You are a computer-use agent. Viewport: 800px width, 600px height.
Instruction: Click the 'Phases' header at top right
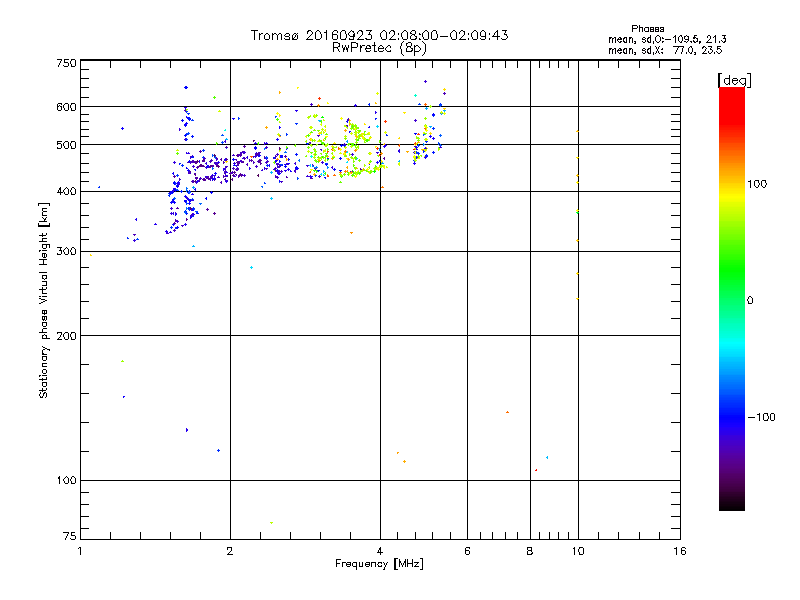(x=647, y=29)
